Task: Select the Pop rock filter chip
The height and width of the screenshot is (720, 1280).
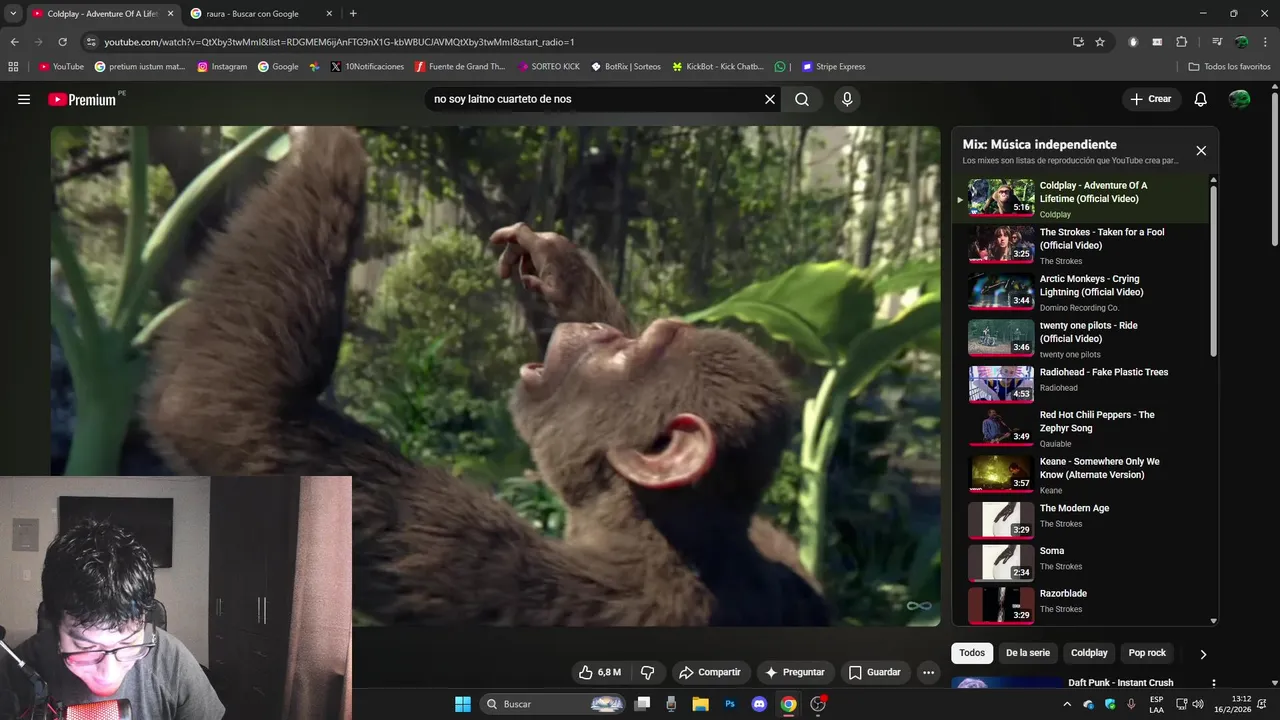Action: pos(1147,653)
